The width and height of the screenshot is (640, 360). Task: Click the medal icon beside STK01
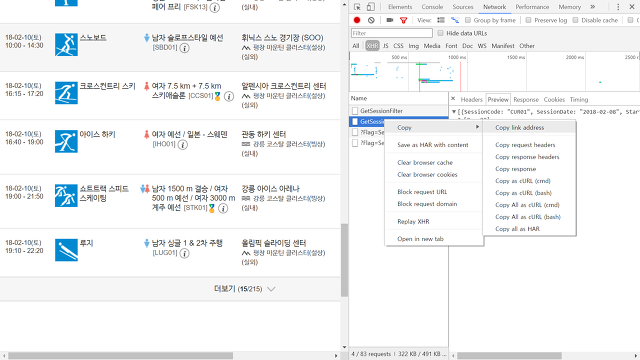[211, 208]
